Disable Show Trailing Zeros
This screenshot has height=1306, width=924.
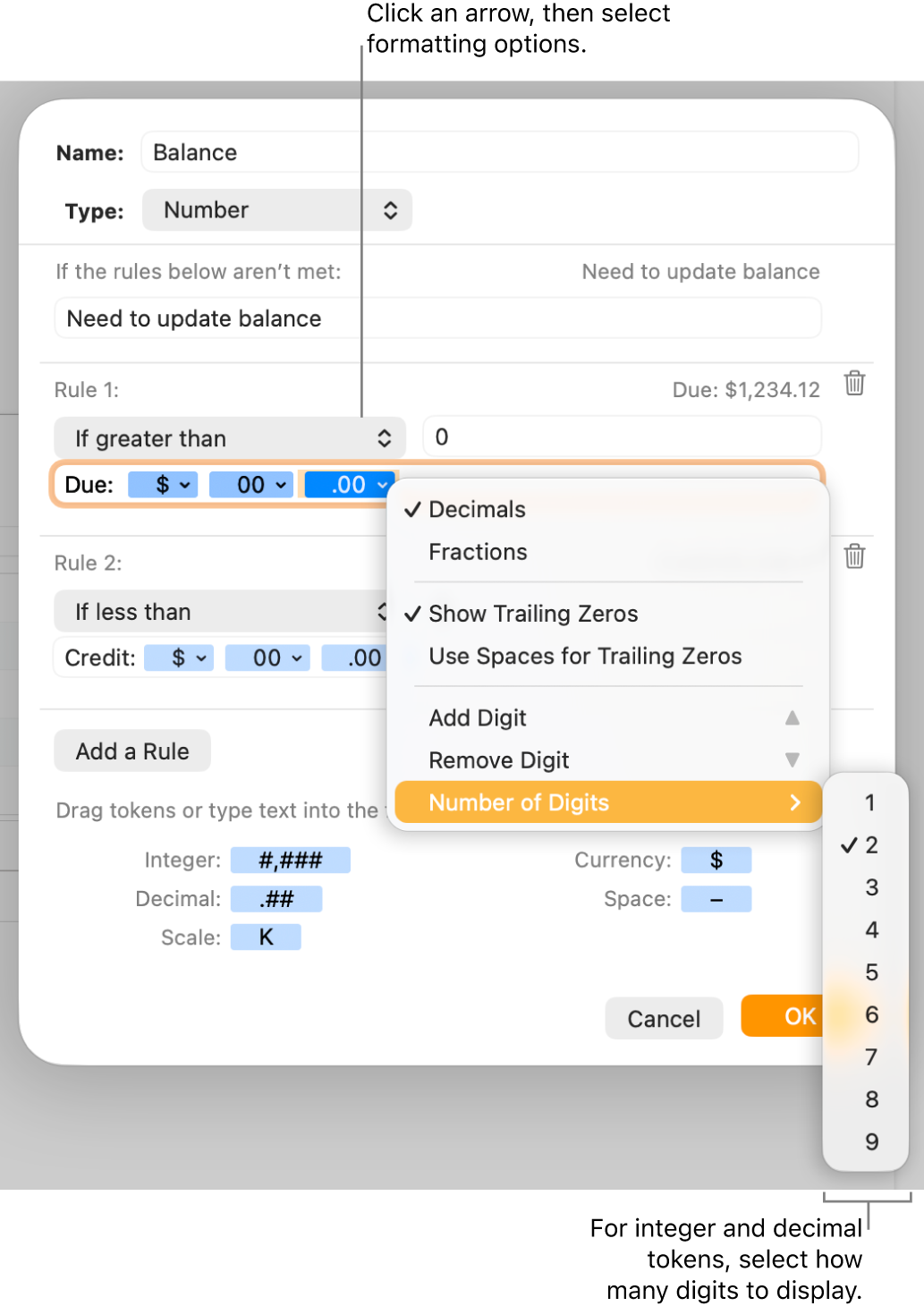point(533,614)
